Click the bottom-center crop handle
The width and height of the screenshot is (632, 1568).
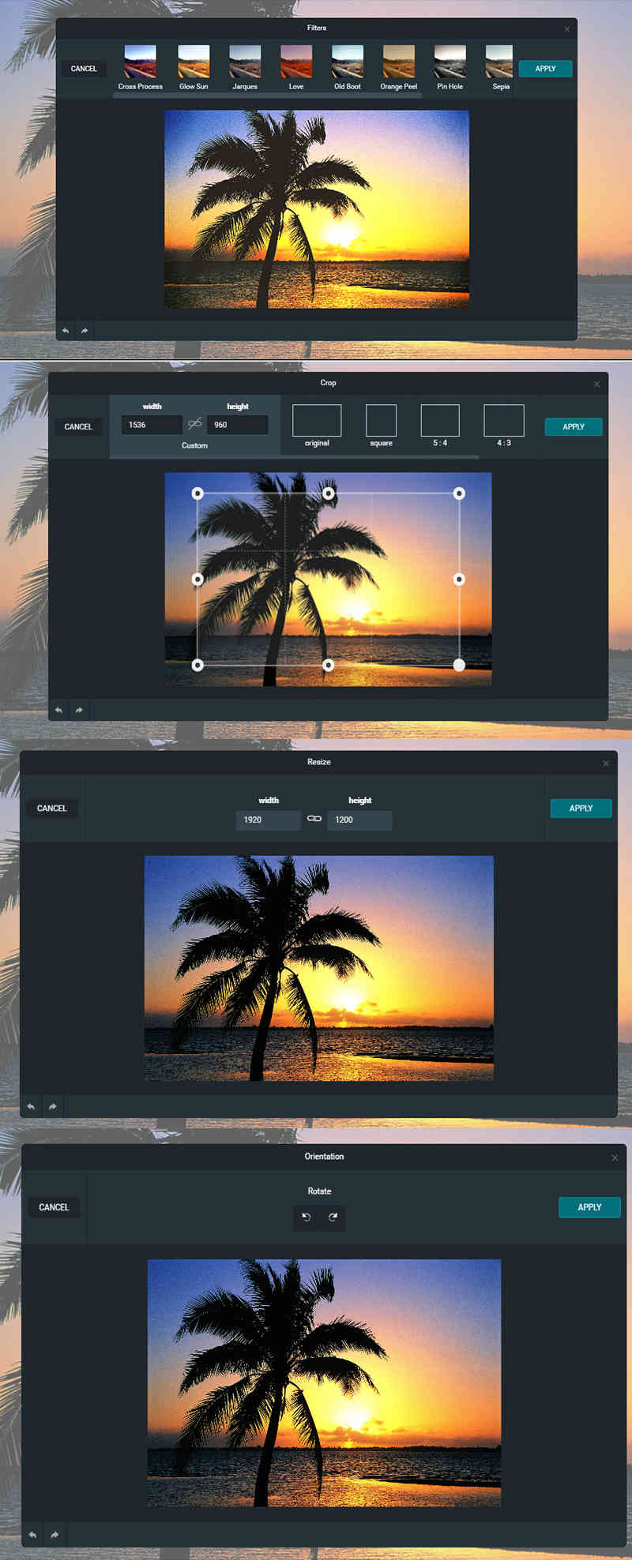tap(329, 666)
